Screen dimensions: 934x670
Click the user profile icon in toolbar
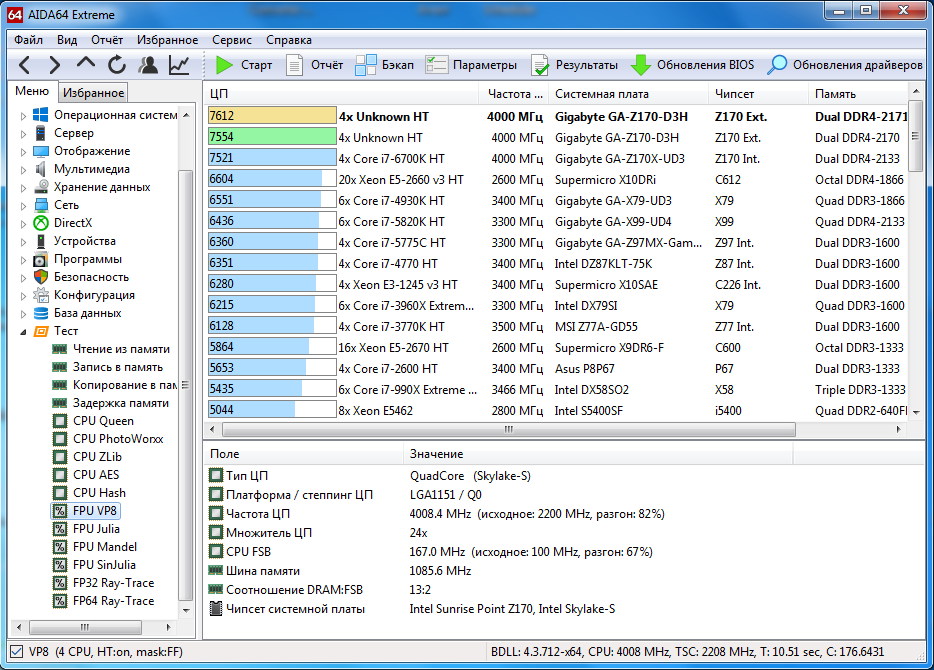(x=148, y=64)
